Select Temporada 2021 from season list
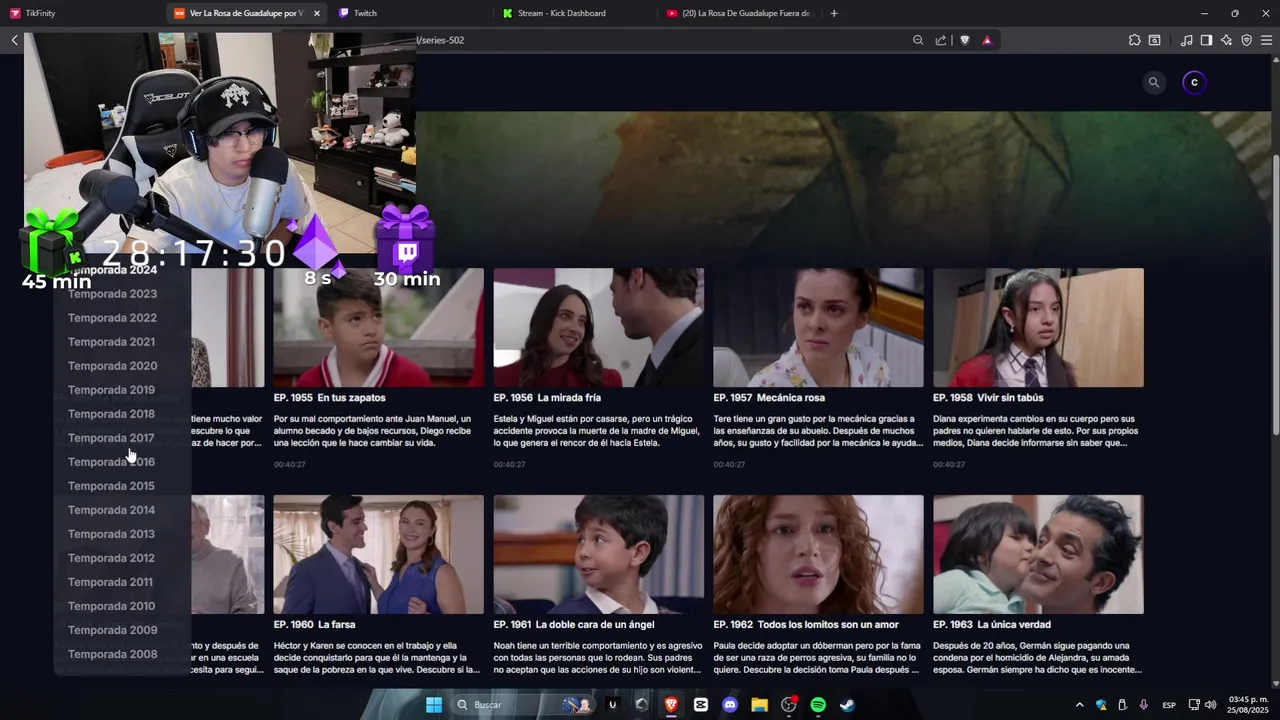The width and height of the screenshot is (1280, 720). coord(112,342)
